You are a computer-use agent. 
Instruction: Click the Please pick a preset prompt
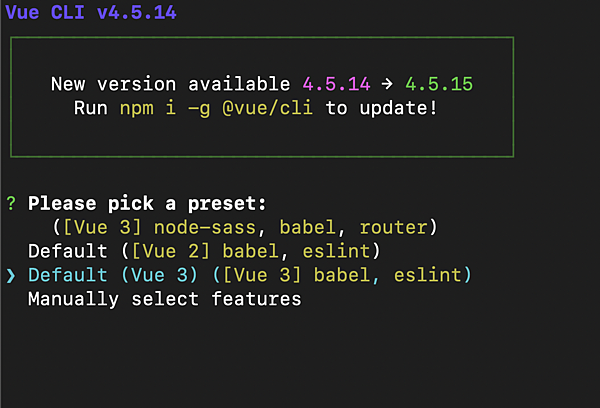tap(147, 203)
